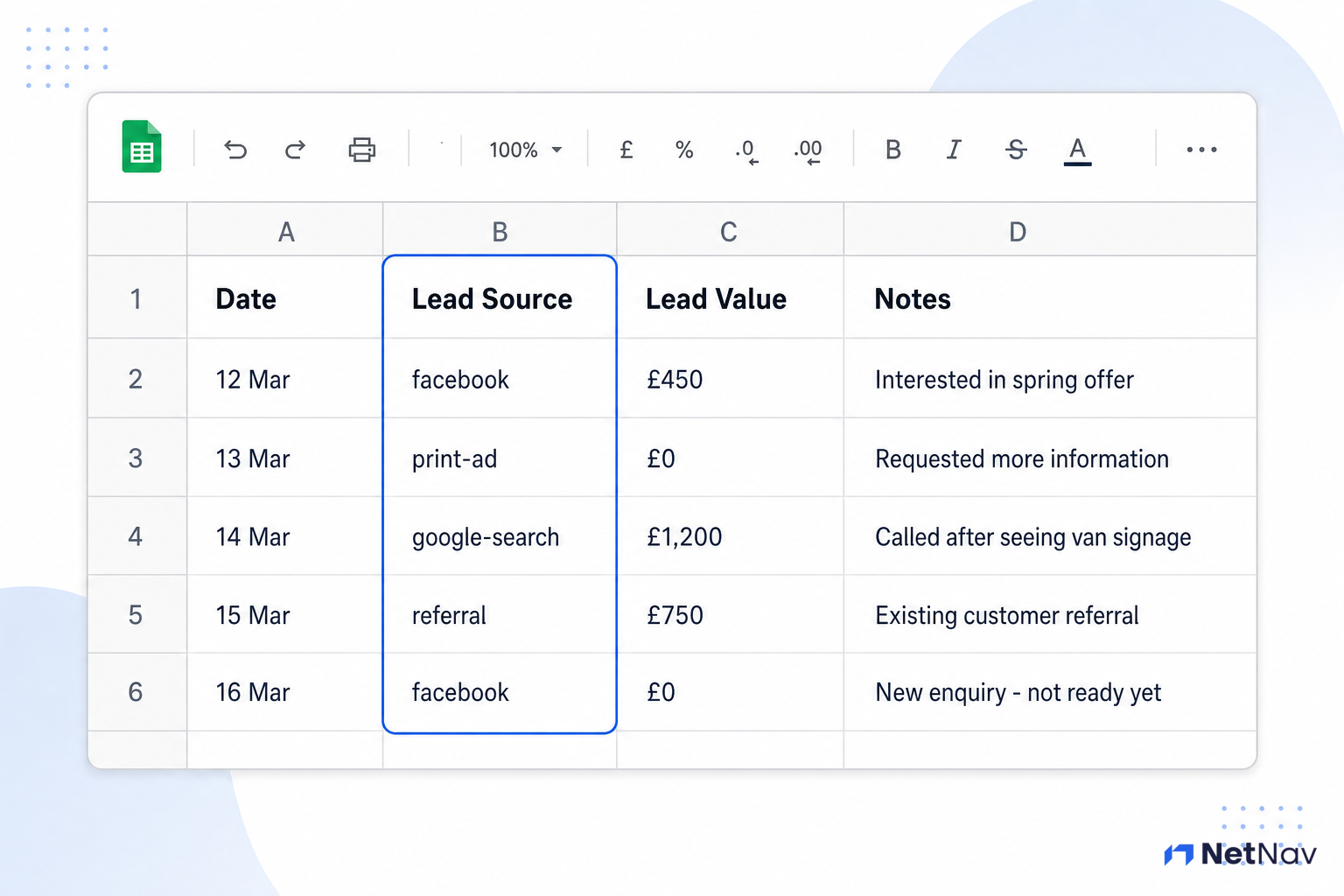This screenshot has width=1344, height=896.
Task: Select the google-search cell
Action: (500, 535)
